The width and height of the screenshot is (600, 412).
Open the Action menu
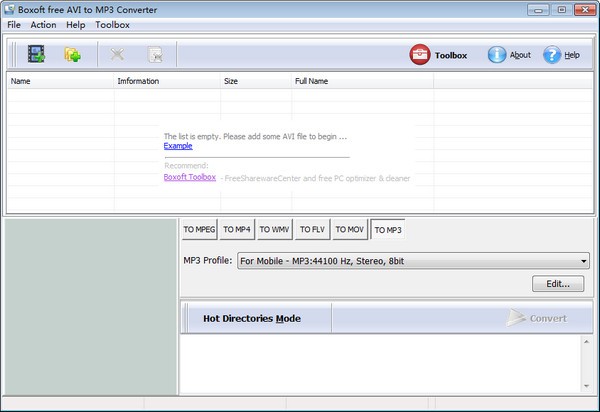point(43,25)
